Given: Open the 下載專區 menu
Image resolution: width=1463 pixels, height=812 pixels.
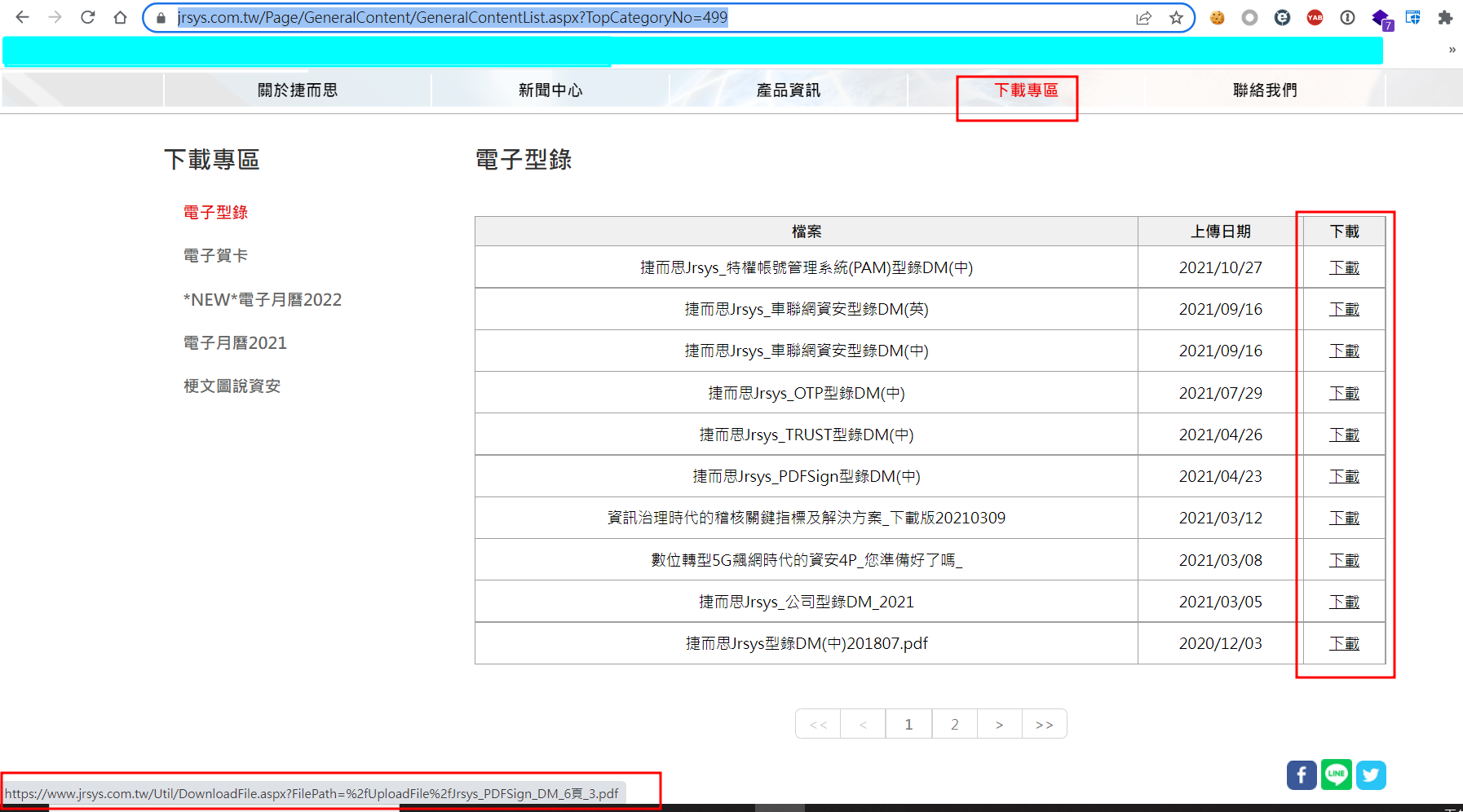Looking at the screenshot, I should pyautogui.click(x=1026, y=90).
